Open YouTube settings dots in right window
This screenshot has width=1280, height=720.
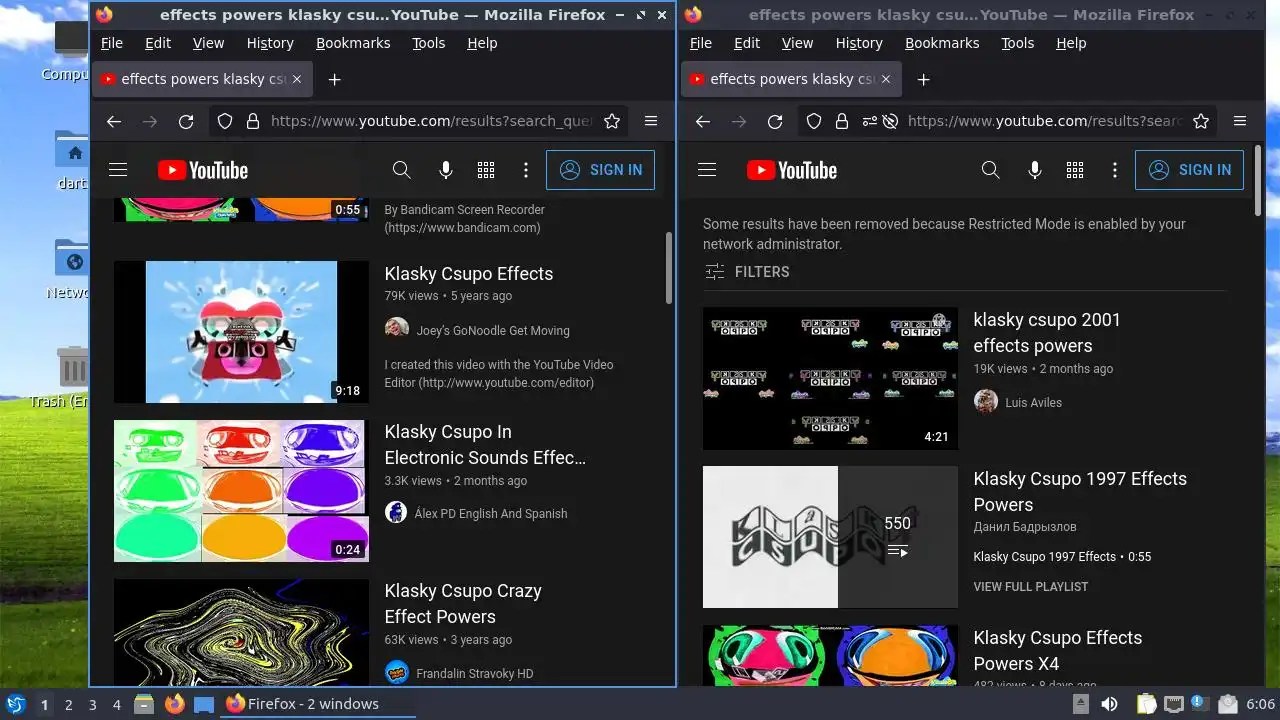click(x=1115, y=170)
